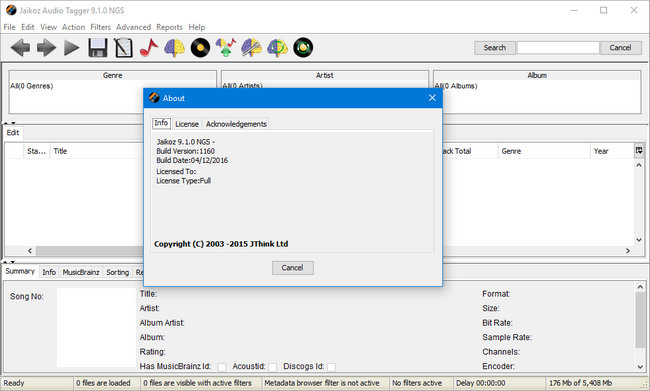Viewport: 650px width, 391px height.
Task: Click Cancel button next to search field
Action: click(x=621, y=48)
